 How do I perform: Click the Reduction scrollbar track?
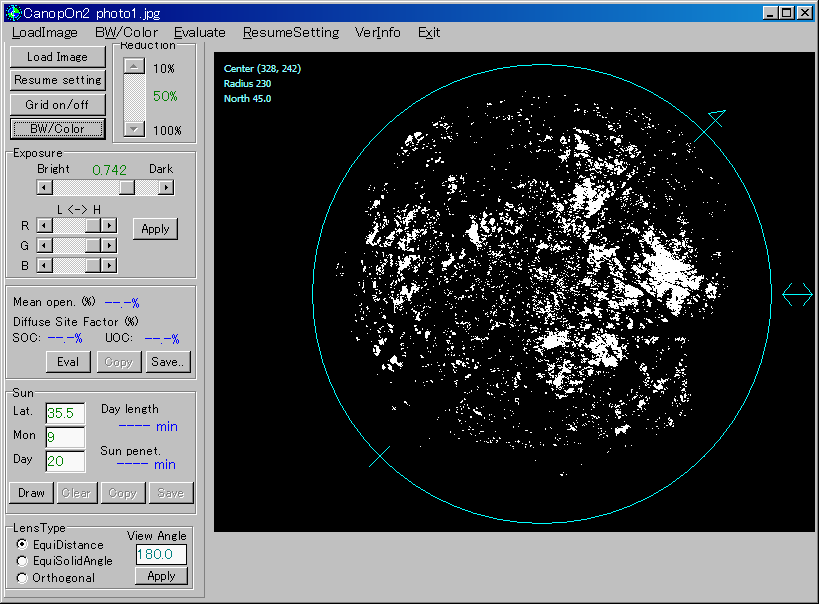point(134,98)
